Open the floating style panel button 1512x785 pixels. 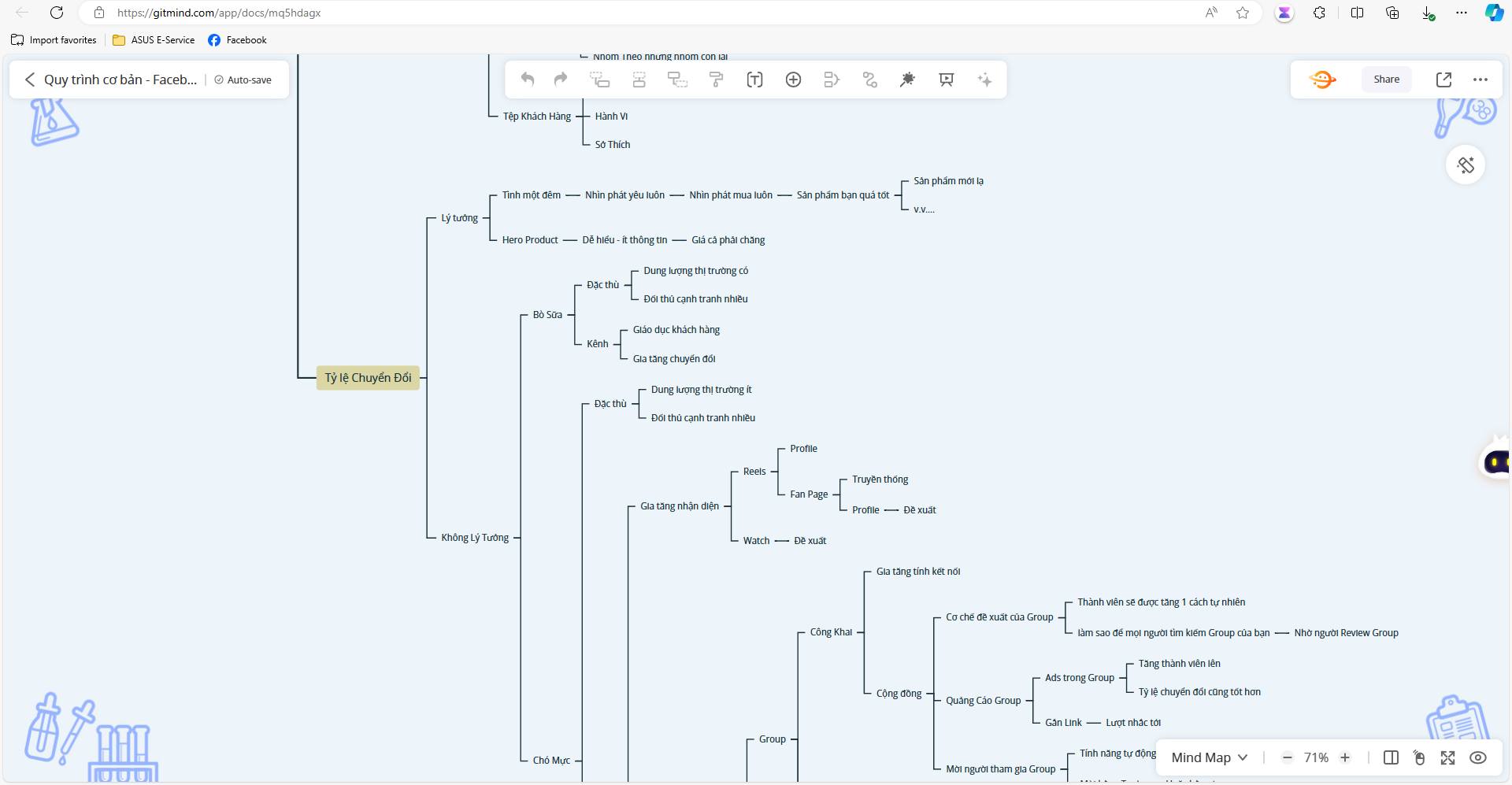tap(1466, 165)
